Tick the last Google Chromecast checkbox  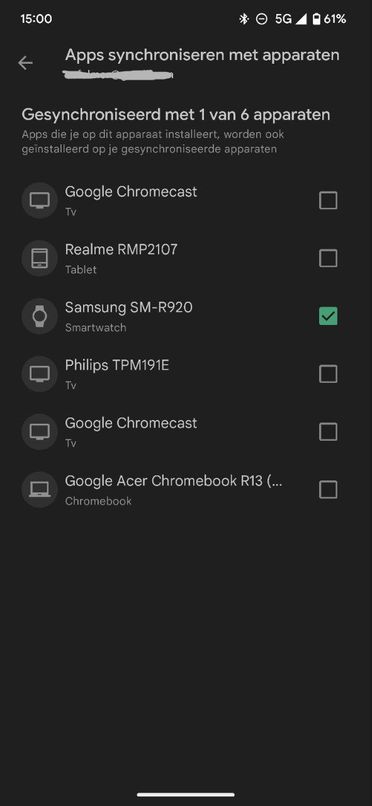click(x=328, y=432)
